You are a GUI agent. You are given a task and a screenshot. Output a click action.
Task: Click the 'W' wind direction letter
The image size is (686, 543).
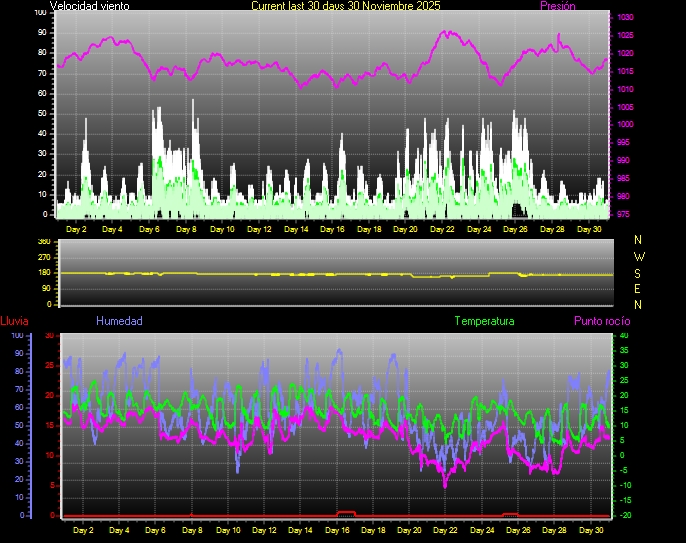[x=639, y=256]
